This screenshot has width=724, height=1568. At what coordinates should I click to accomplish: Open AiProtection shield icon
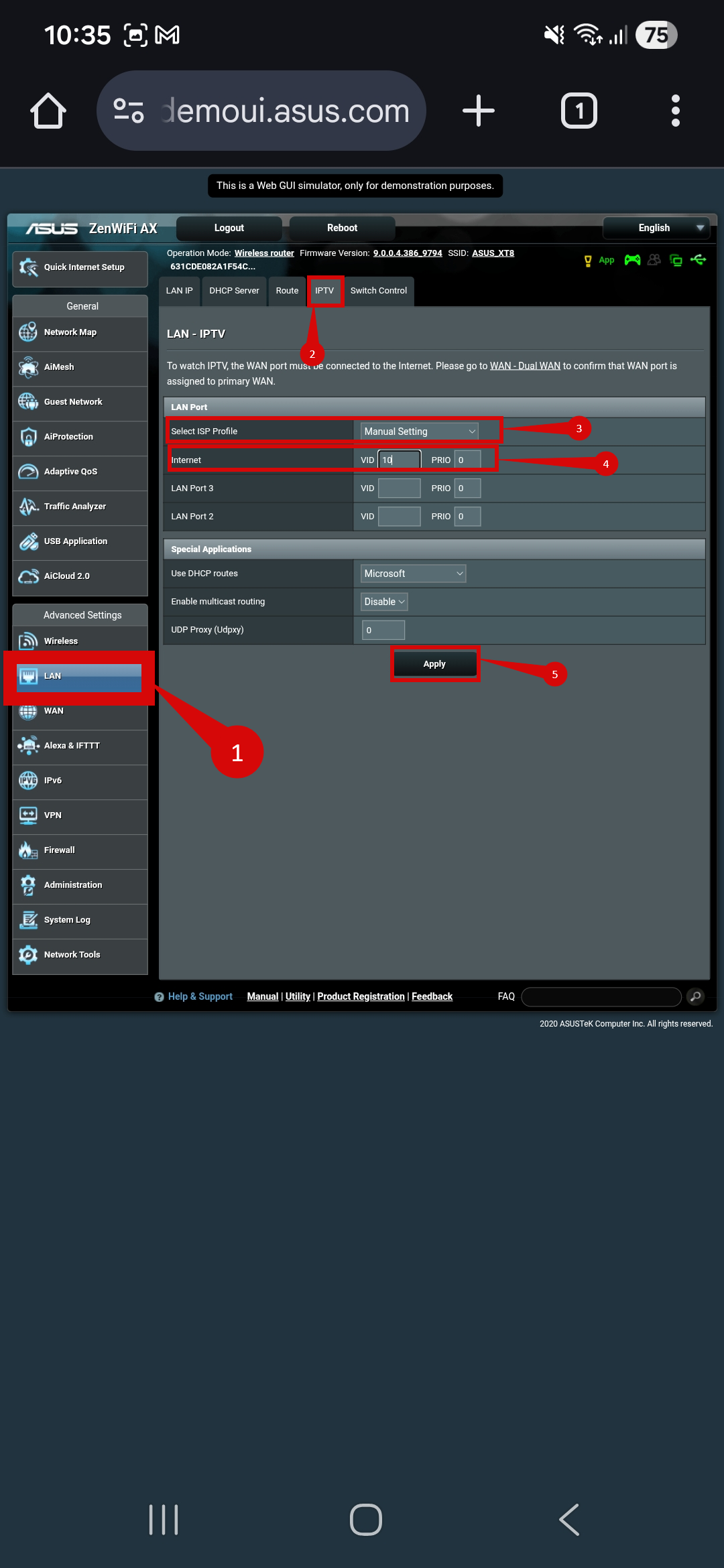[28, 437]
